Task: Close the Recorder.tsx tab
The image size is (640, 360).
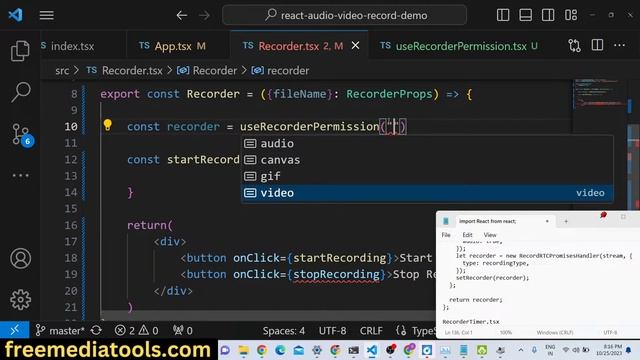Action: (356, 46)
